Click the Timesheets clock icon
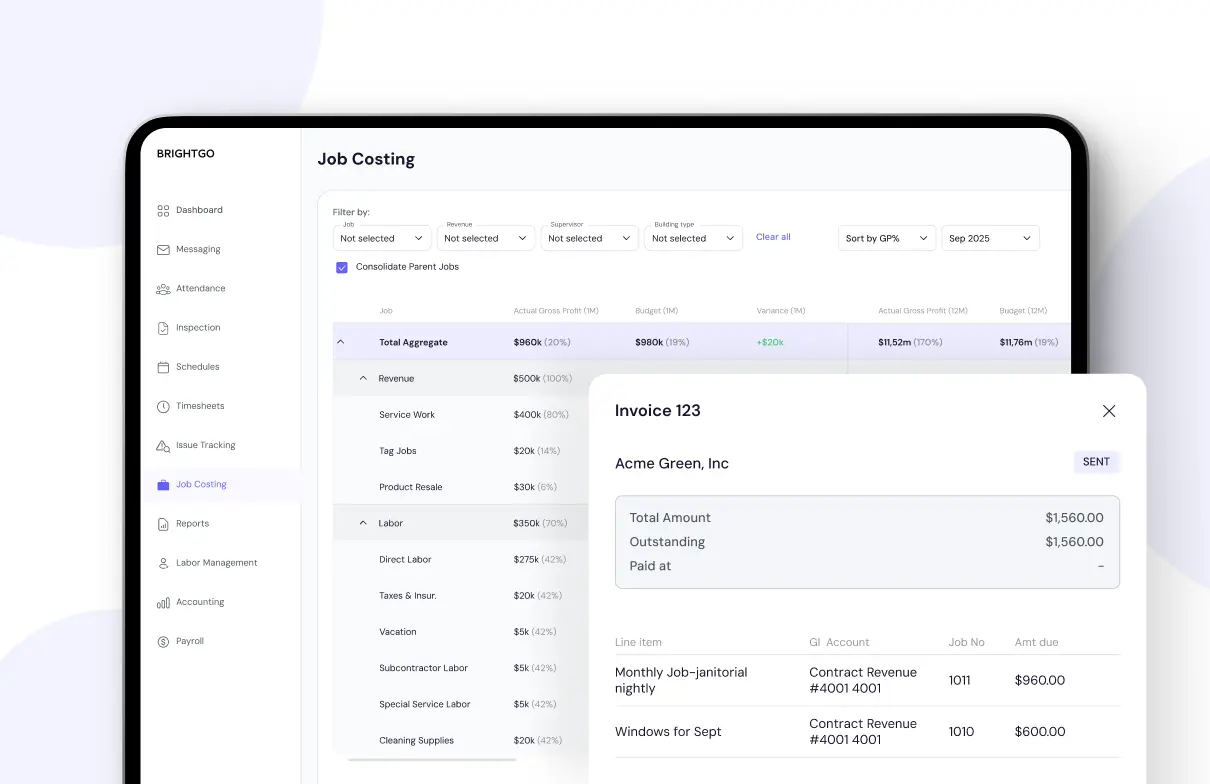Screen dimensions: 1210x784 click(163, 405)
